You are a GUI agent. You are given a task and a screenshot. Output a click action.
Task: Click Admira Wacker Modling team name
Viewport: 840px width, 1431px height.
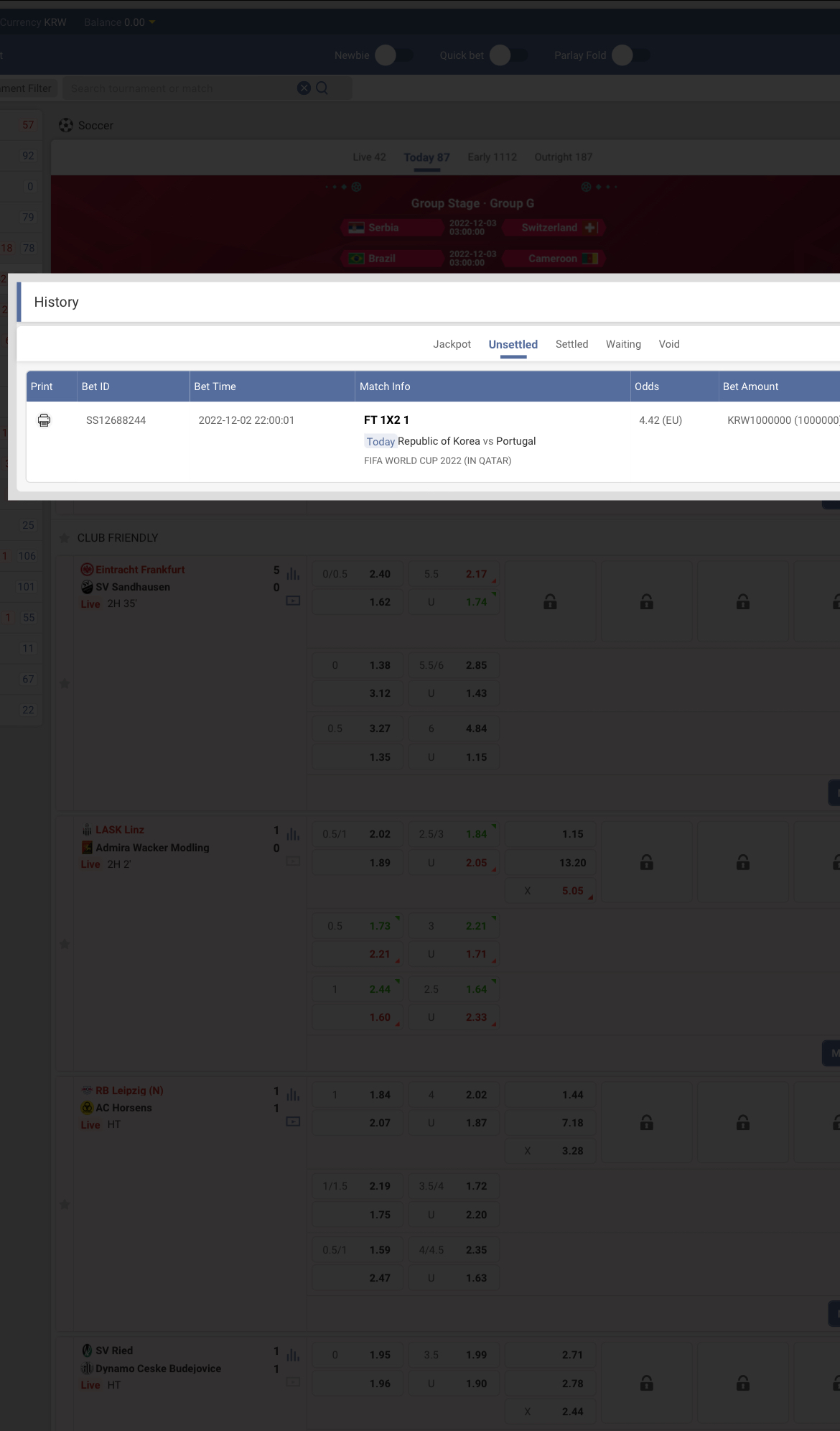click(152, 848)
